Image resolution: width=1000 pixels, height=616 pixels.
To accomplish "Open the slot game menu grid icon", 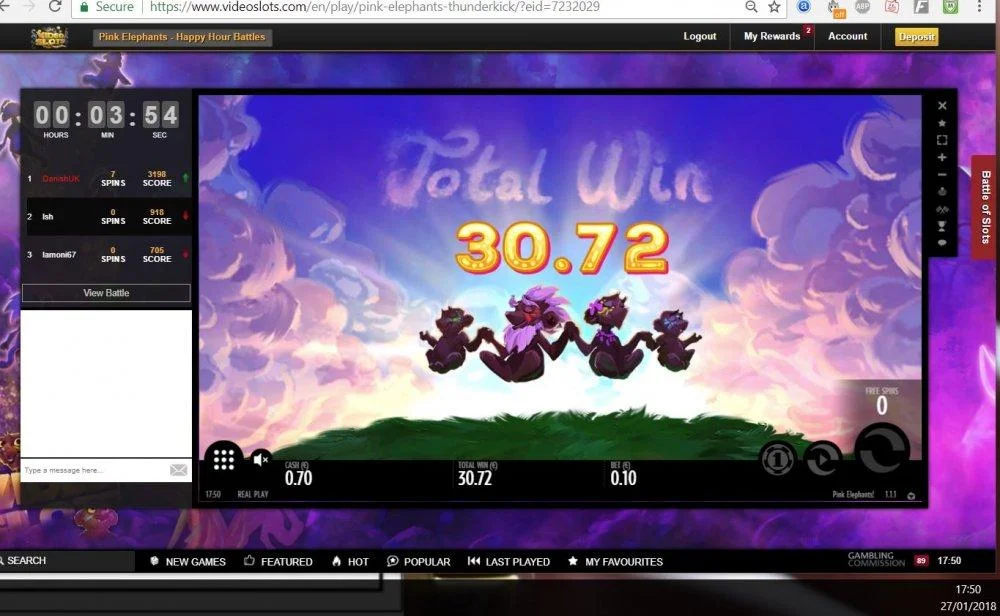I will [x=224, y=459].
